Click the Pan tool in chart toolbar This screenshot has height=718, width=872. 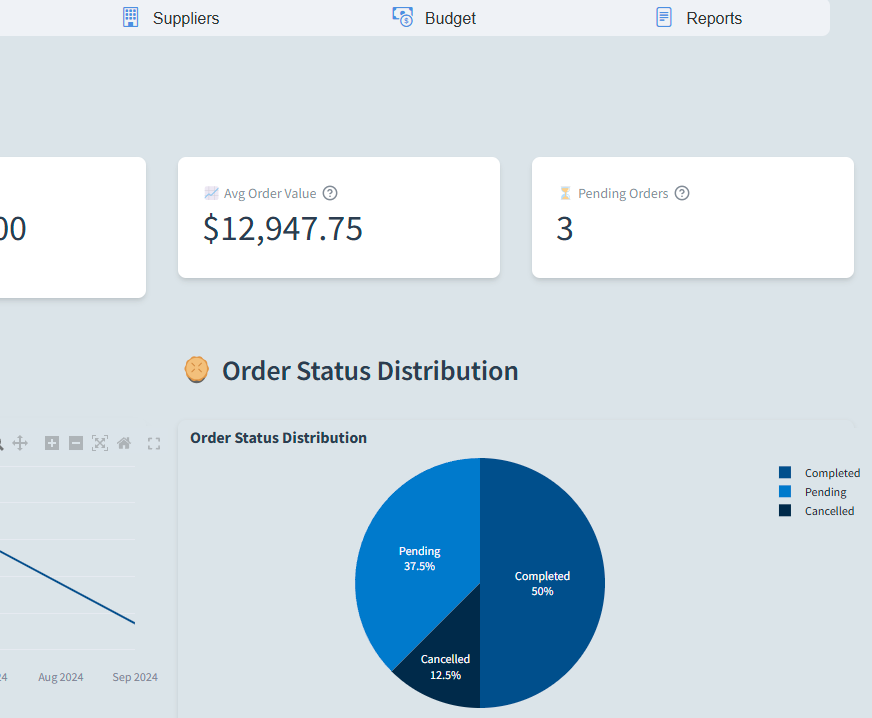pyautogui.click(x=20, y=443)
